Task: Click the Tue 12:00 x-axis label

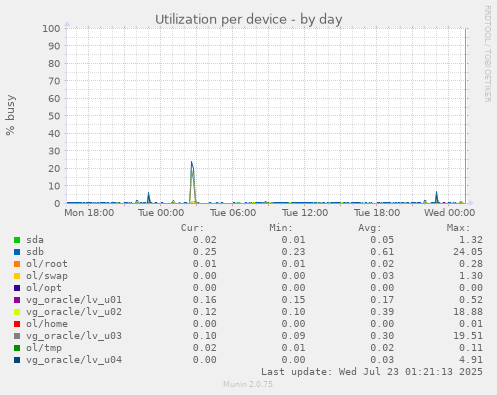Action: pos(305,213)
